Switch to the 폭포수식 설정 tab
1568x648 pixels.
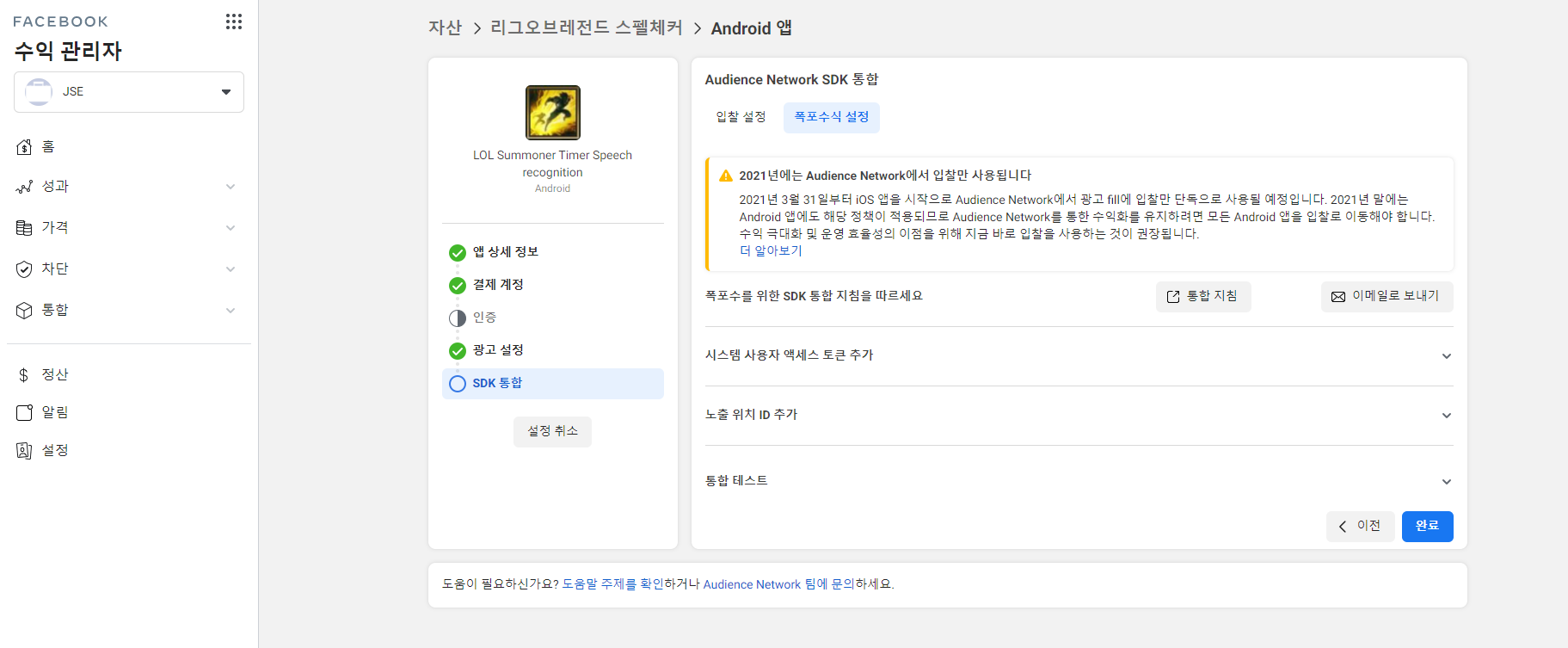[831, 117]
